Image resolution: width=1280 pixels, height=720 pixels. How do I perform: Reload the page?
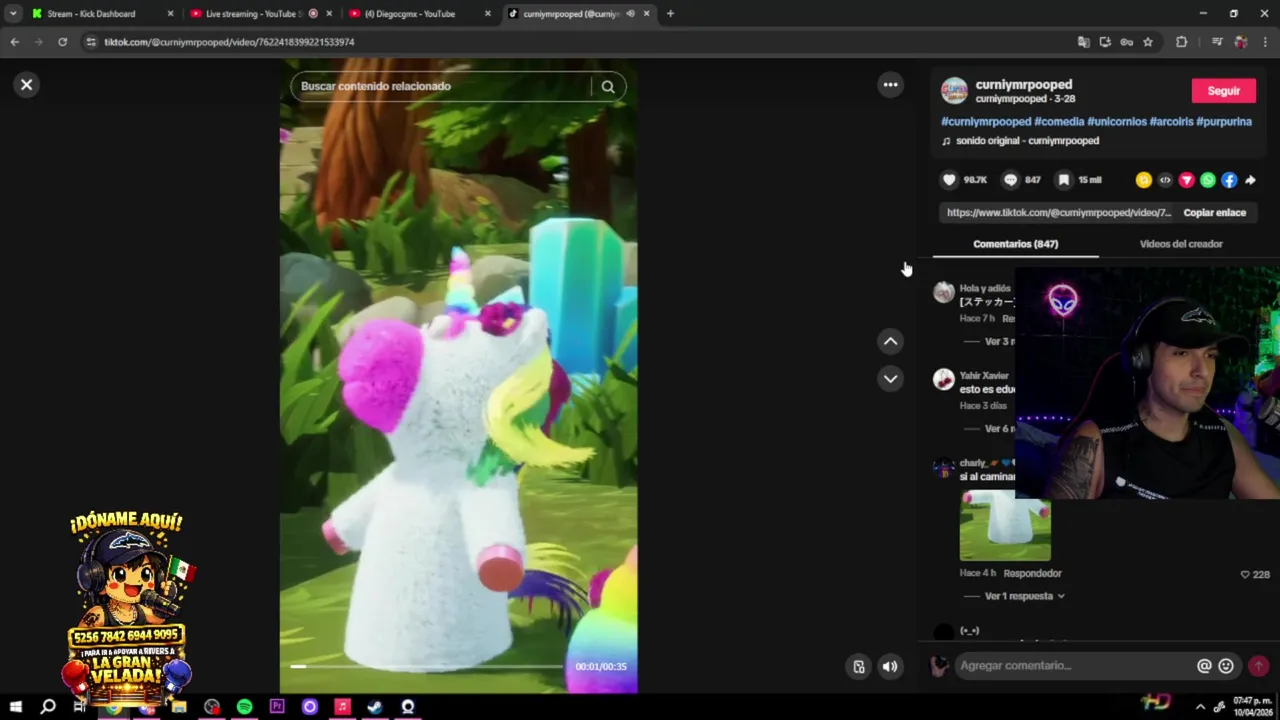coord(62,42)
